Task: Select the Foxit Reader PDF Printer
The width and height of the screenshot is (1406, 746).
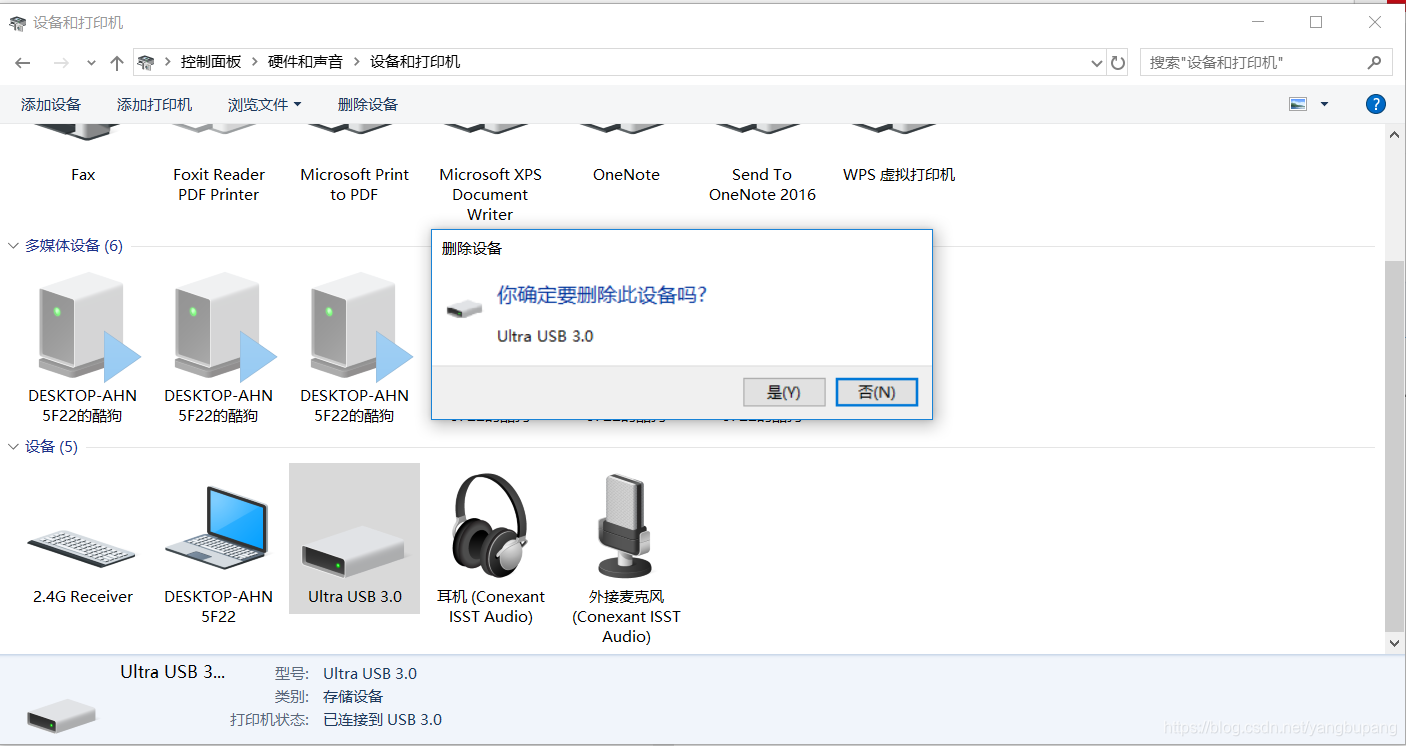Action: point(218,184)
